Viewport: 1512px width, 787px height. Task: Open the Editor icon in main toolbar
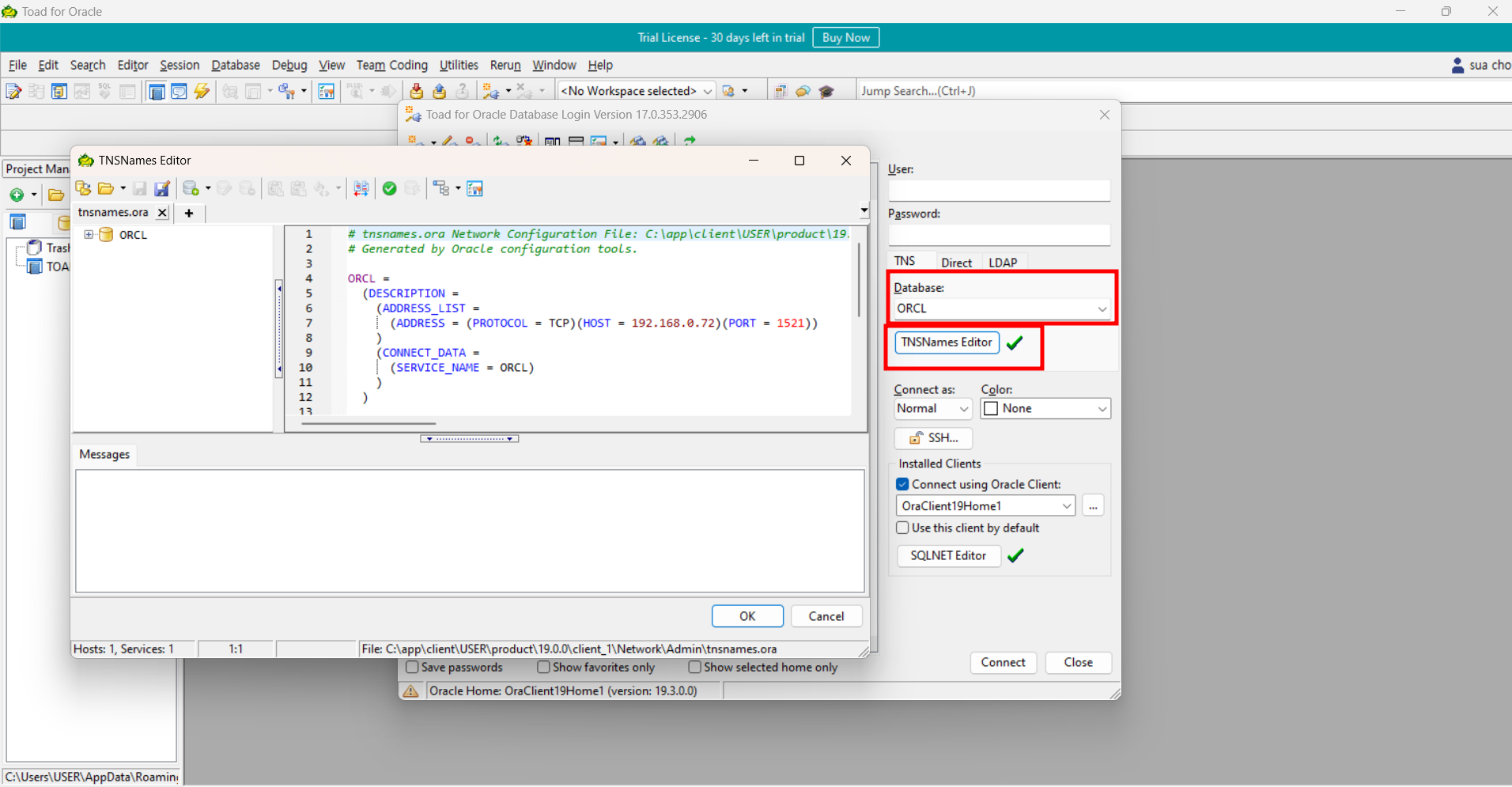pyautogui.click(x=13, y=92)
